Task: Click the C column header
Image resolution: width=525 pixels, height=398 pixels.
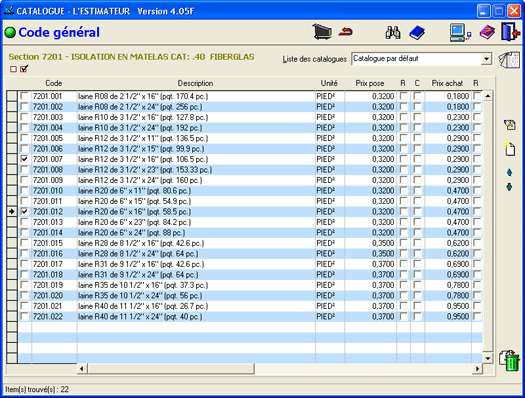Action: click(x=417, y=83)
